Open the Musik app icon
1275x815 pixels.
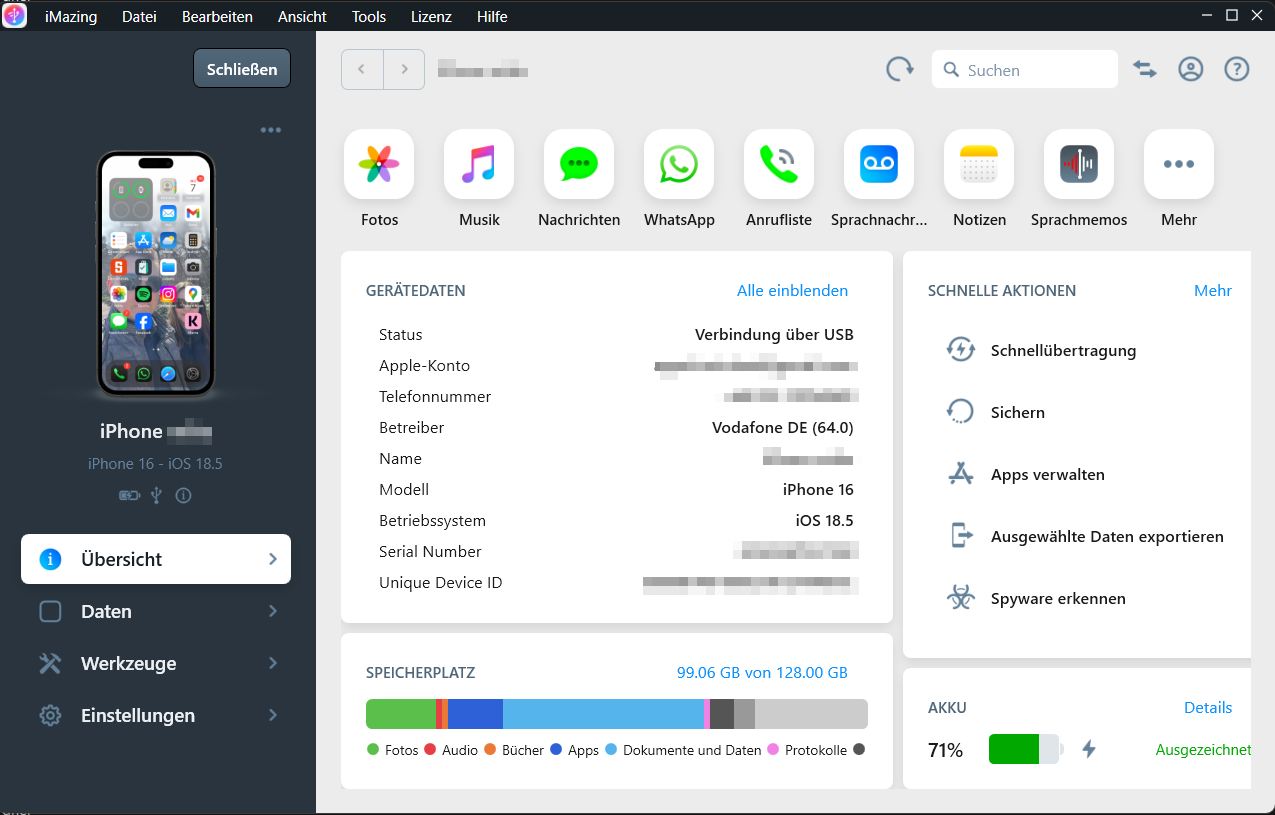479,164
